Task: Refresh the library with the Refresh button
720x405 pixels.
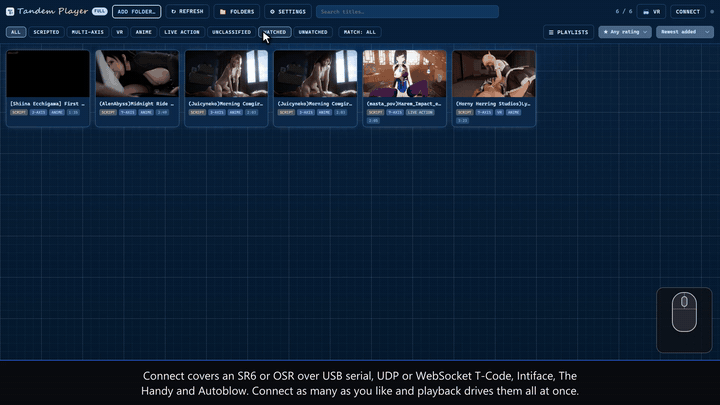Action: pos(187,11)
